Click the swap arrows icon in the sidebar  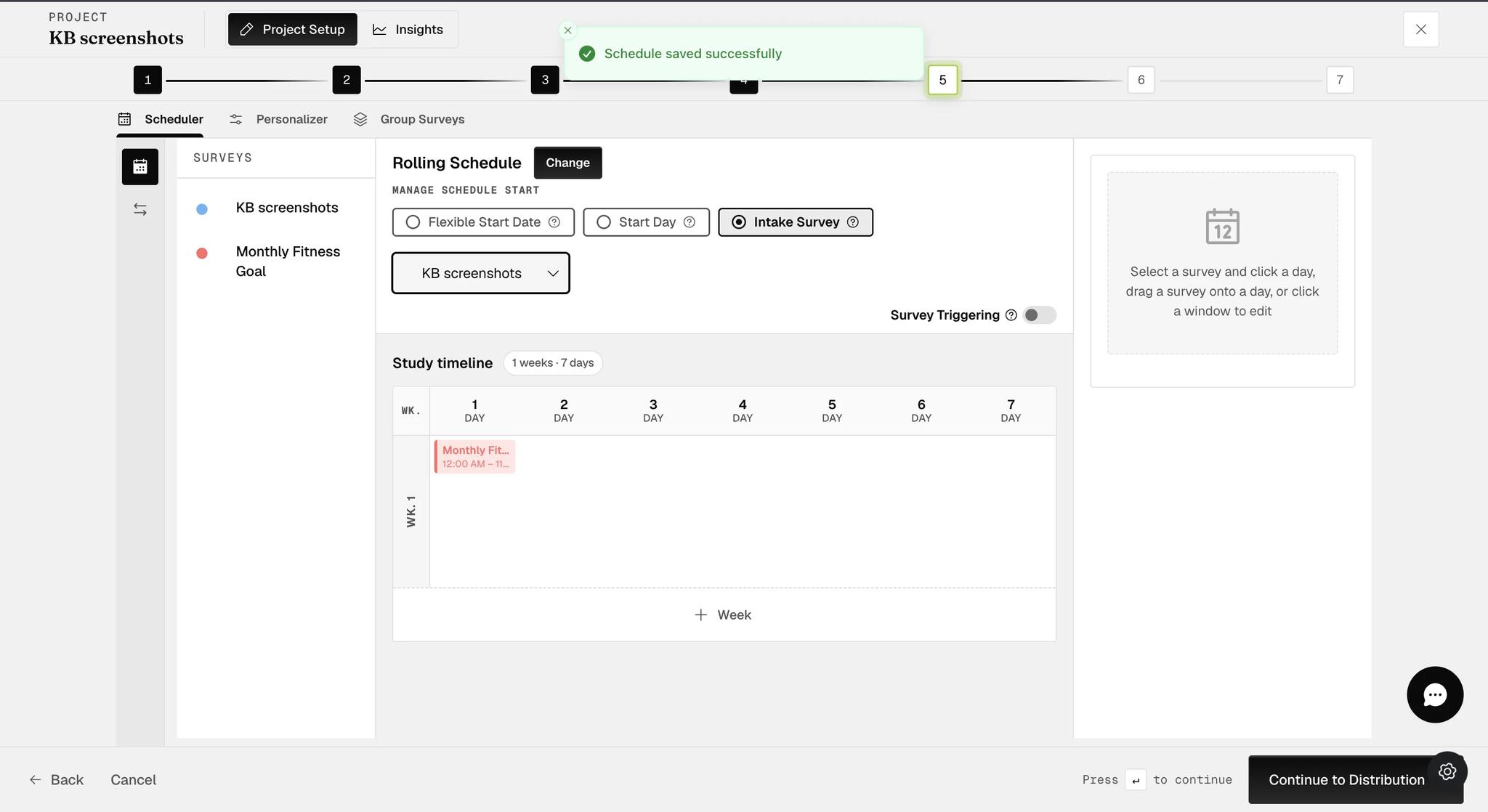click(x=140, y=209)
